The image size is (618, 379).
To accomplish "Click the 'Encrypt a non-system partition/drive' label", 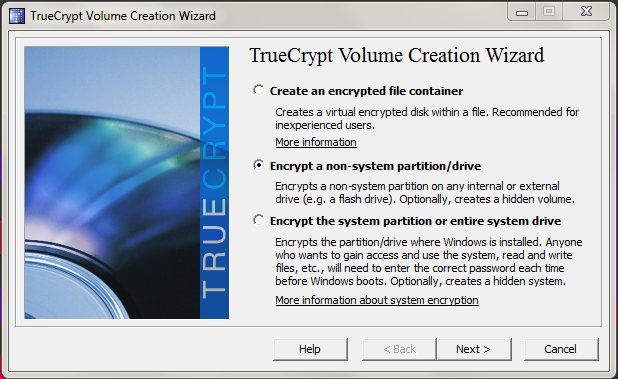I will point(375,166).
